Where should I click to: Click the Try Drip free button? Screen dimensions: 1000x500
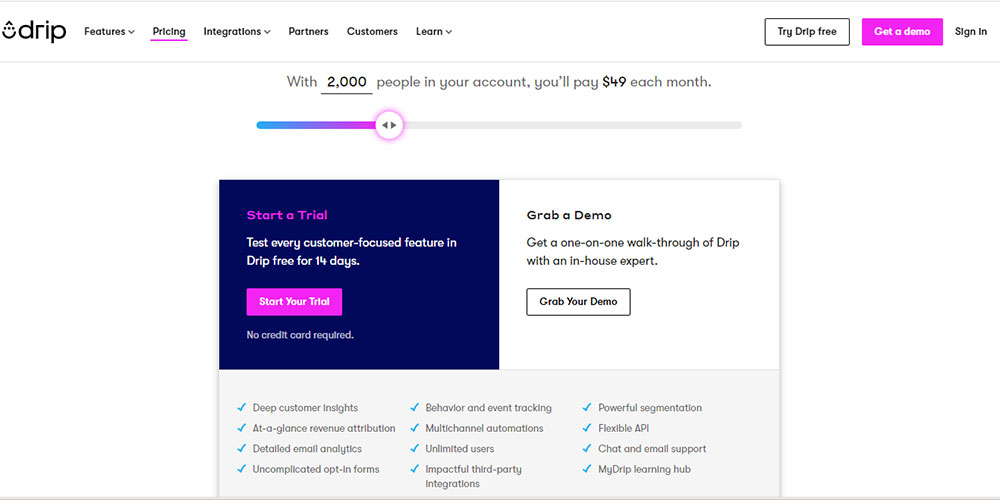point(807,32)
